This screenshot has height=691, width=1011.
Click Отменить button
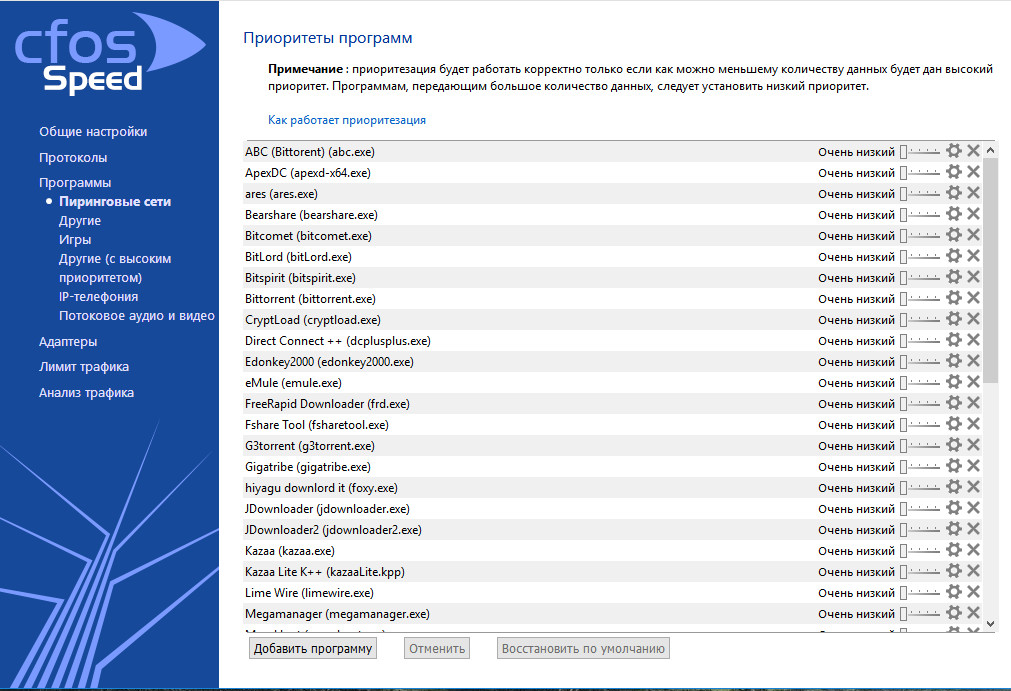click(437, 648)
